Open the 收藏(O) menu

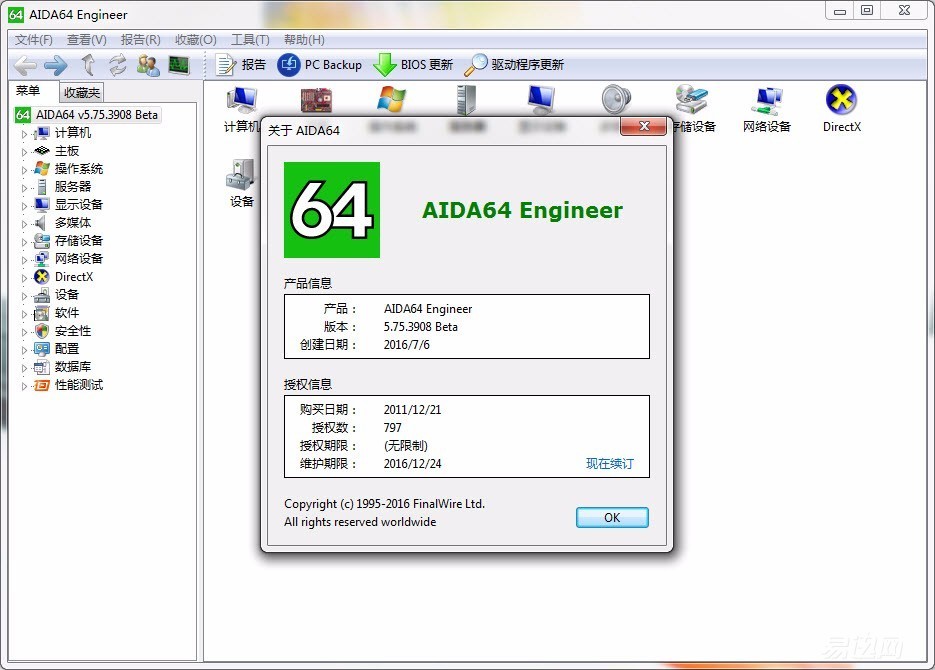(196, 39)
